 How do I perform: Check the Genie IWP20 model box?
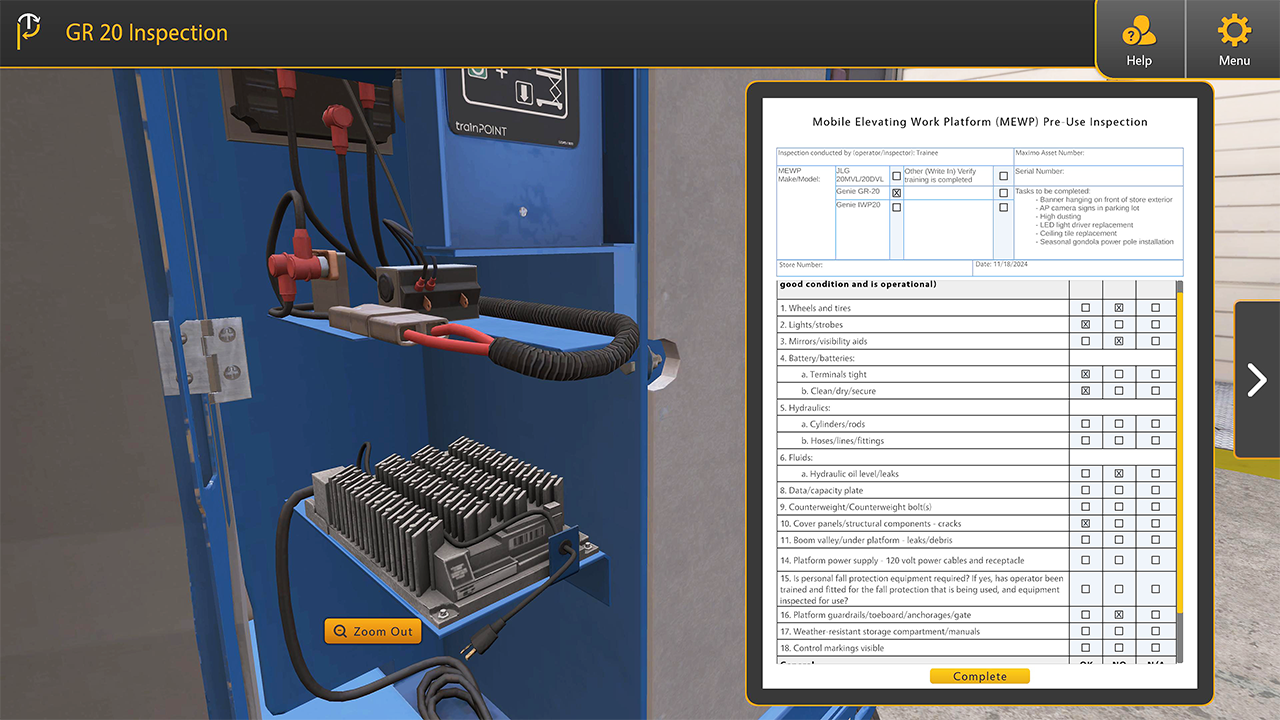pos(896,207)
